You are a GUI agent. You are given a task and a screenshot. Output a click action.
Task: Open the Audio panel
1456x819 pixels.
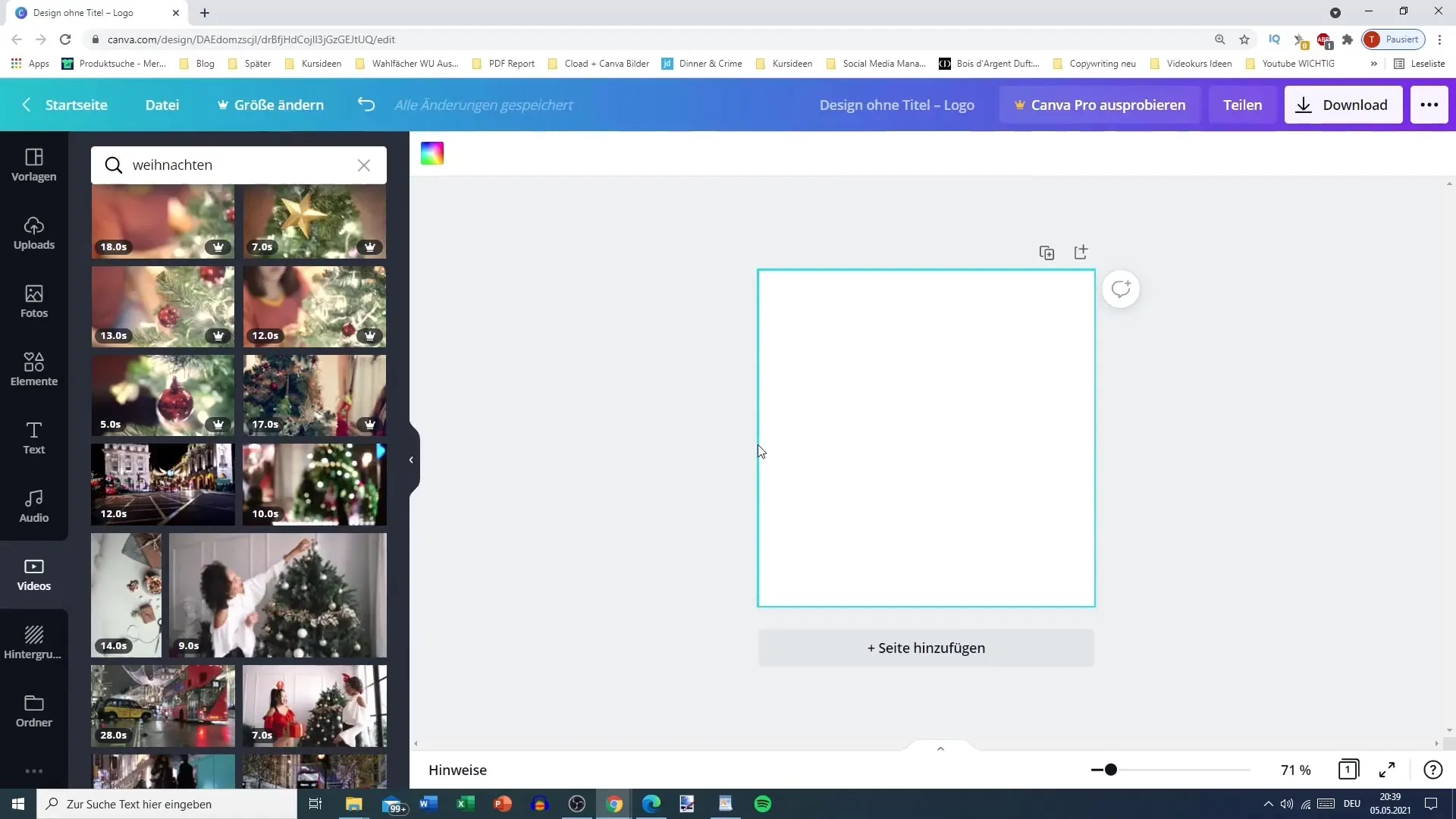coord(33,506)
